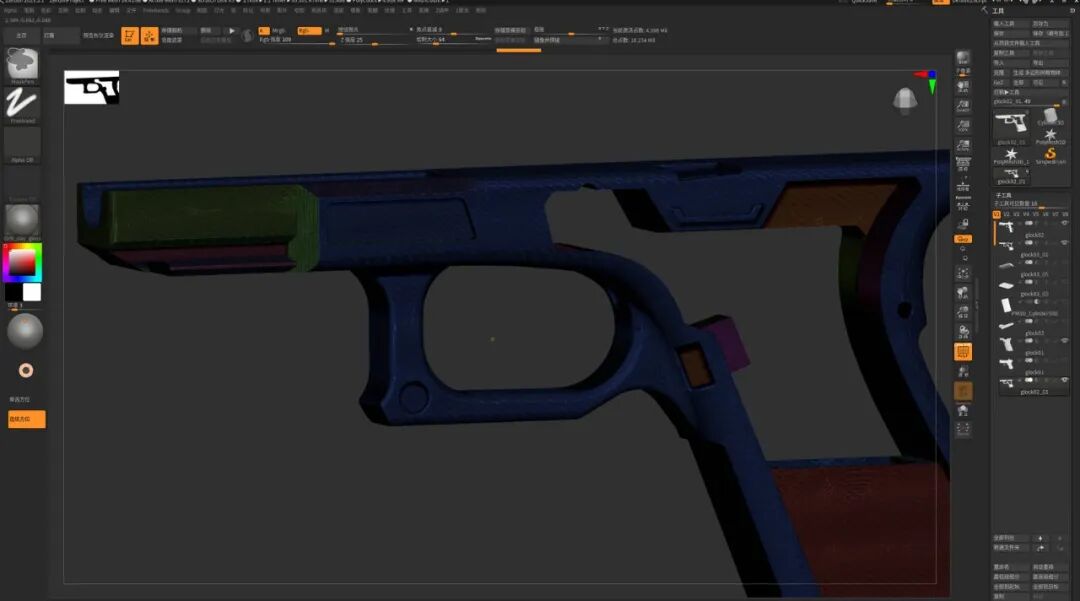Toggle the orange Qvyz rotation button
Viewport: 1080px width, 601px height.
point(963,239)
